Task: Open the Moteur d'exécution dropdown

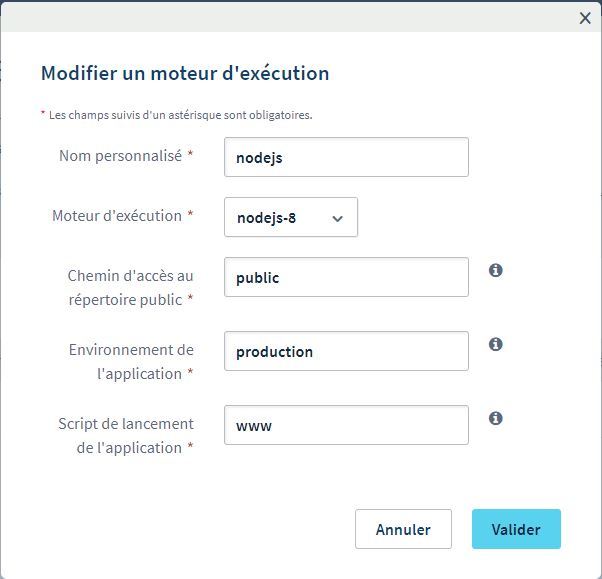Action: pyautogui.click(x=290, y=217)
